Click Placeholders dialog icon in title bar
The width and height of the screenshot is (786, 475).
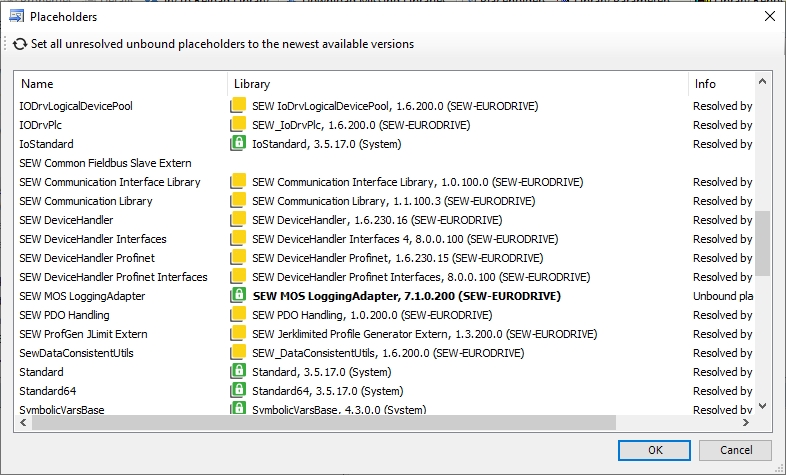point(17,16)
